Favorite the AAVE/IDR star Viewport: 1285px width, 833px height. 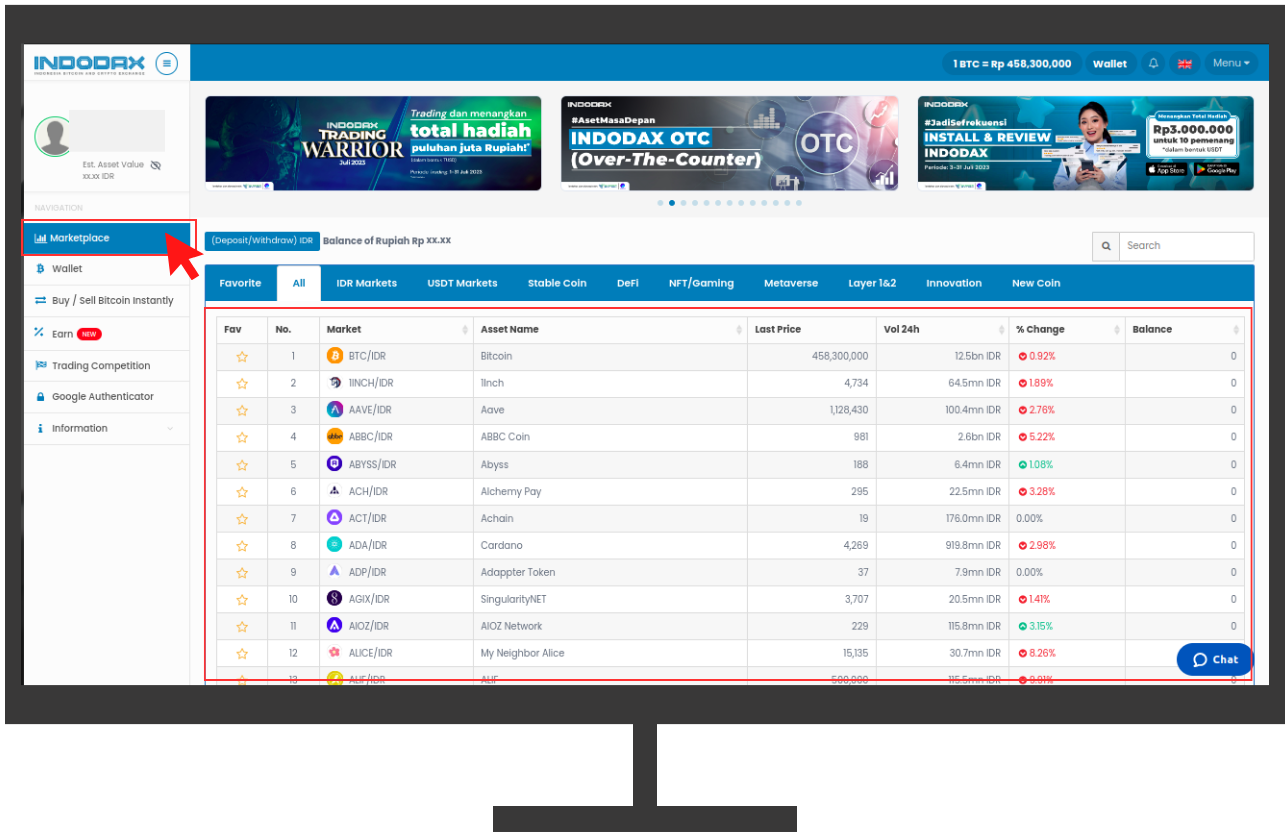[242, 410]
